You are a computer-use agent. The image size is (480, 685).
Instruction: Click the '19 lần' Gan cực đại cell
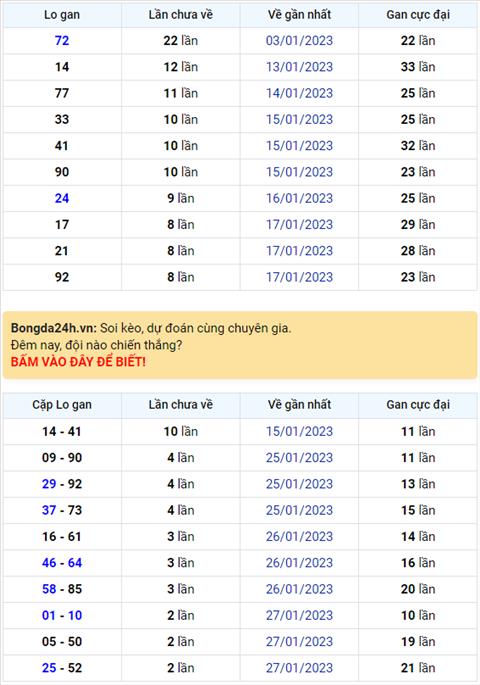[418, 641]
